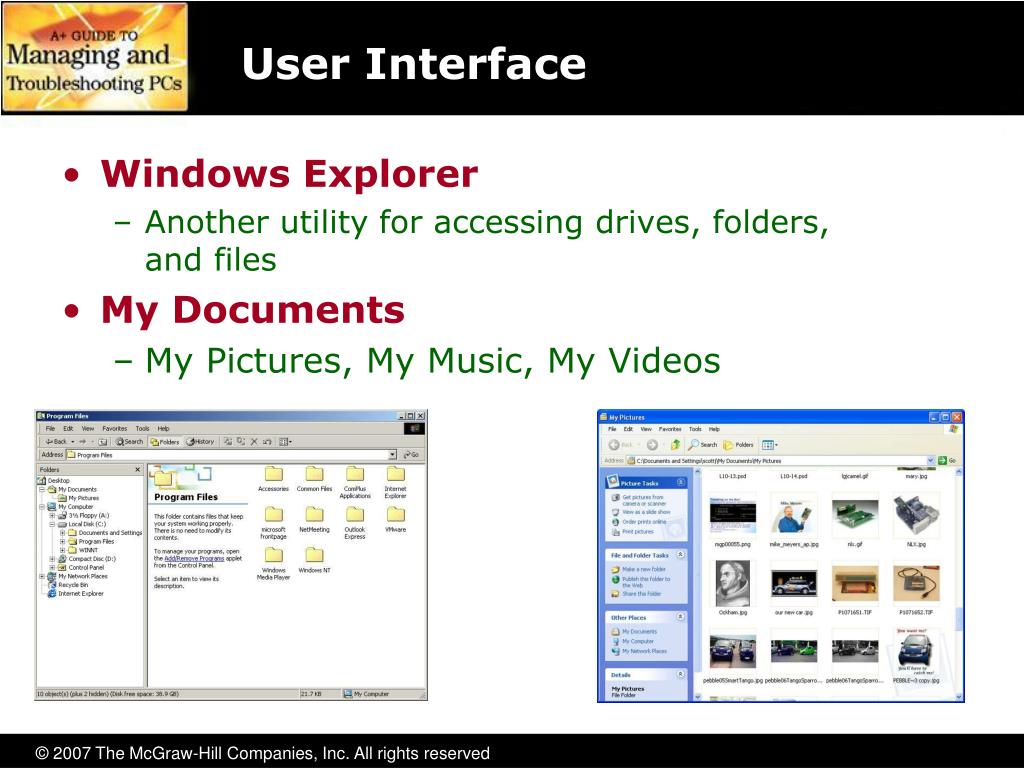
Task: Collapse the My Computer tree node
Action: point(42,507)
